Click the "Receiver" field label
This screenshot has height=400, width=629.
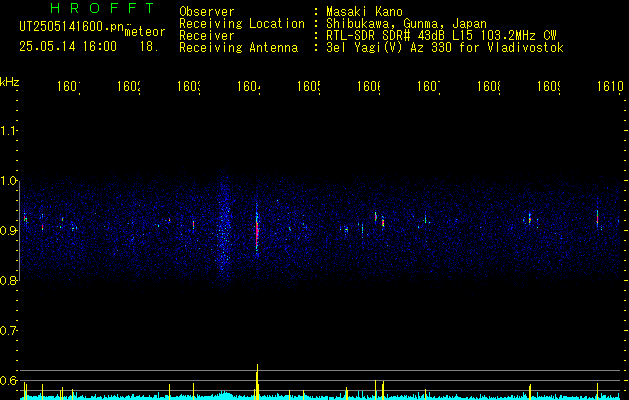(x=207, y=36)
